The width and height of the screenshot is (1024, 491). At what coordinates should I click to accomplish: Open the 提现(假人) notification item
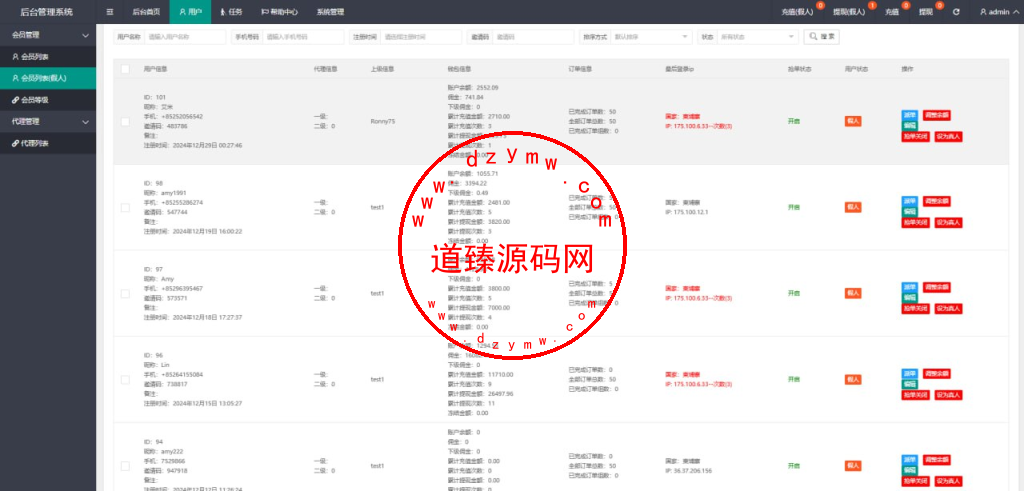(x=849, y=12)
